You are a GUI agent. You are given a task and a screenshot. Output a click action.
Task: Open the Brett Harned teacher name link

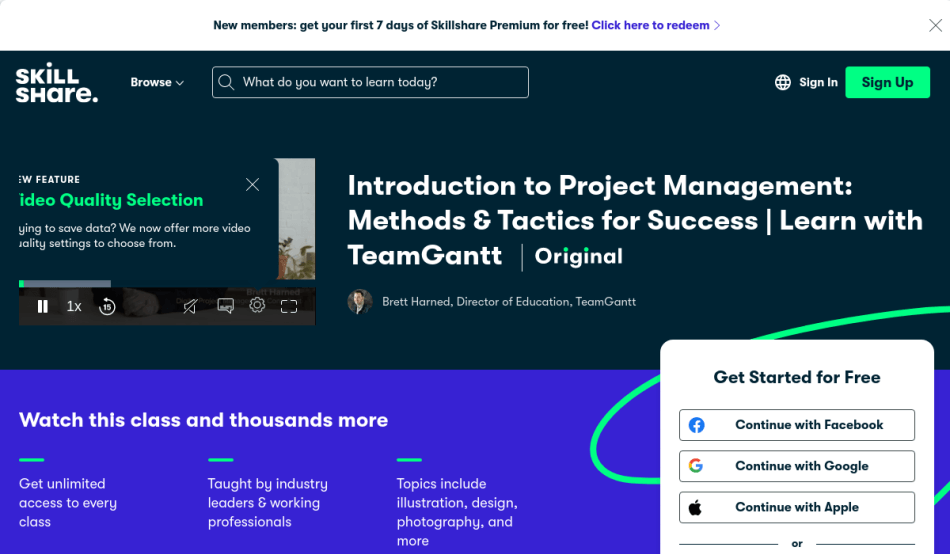click(x=509, y=302)
